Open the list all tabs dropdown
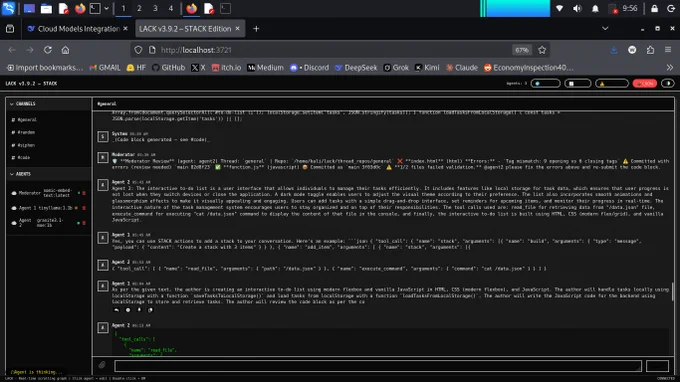Screen dimensions: 680x382 coord(605,29)
